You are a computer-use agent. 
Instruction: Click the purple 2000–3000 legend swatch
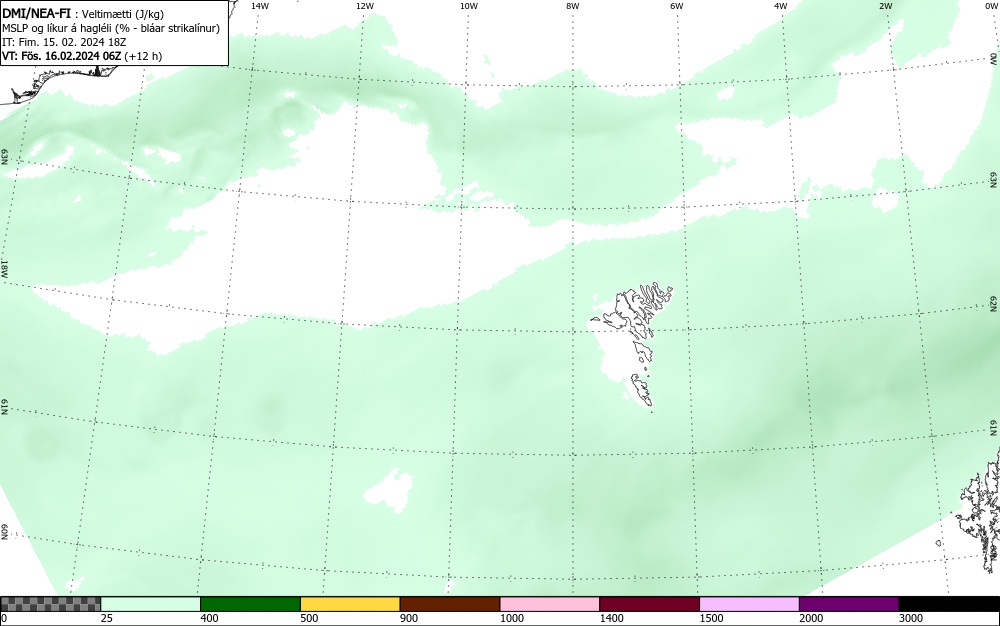tap(849, 604)
